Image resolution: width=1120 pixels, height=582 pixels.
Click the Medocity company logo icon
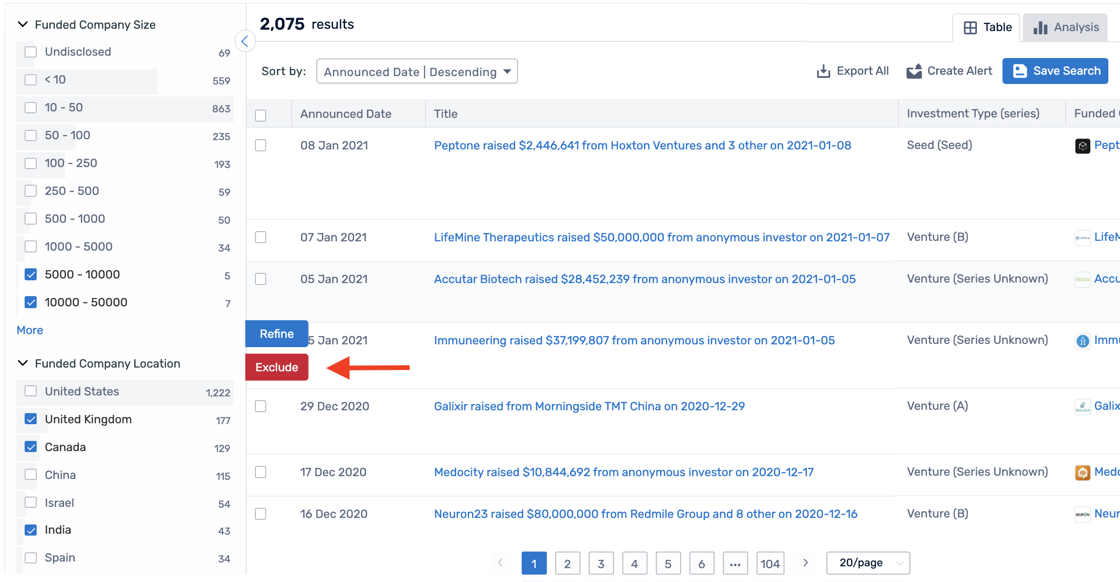click(x=1082, y=473)
